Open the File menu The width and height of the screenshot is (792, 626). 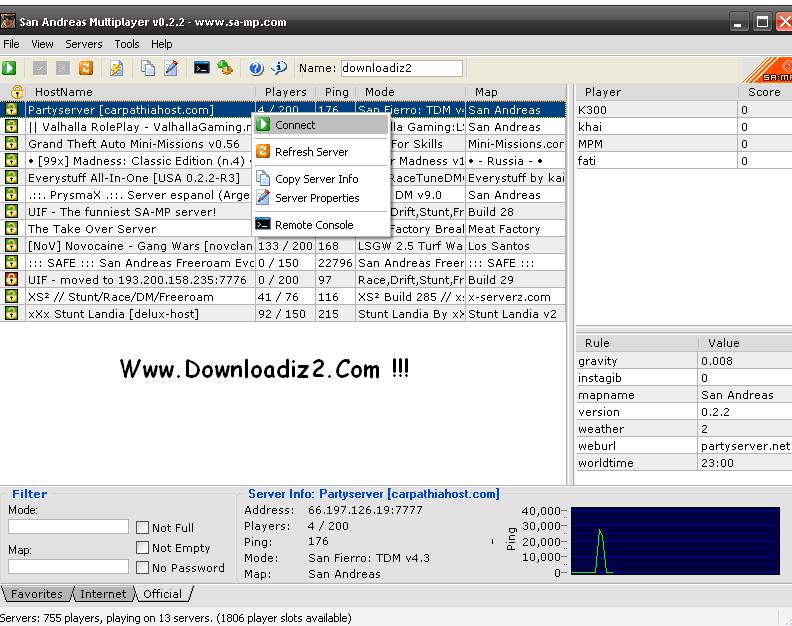coord(11,44)
